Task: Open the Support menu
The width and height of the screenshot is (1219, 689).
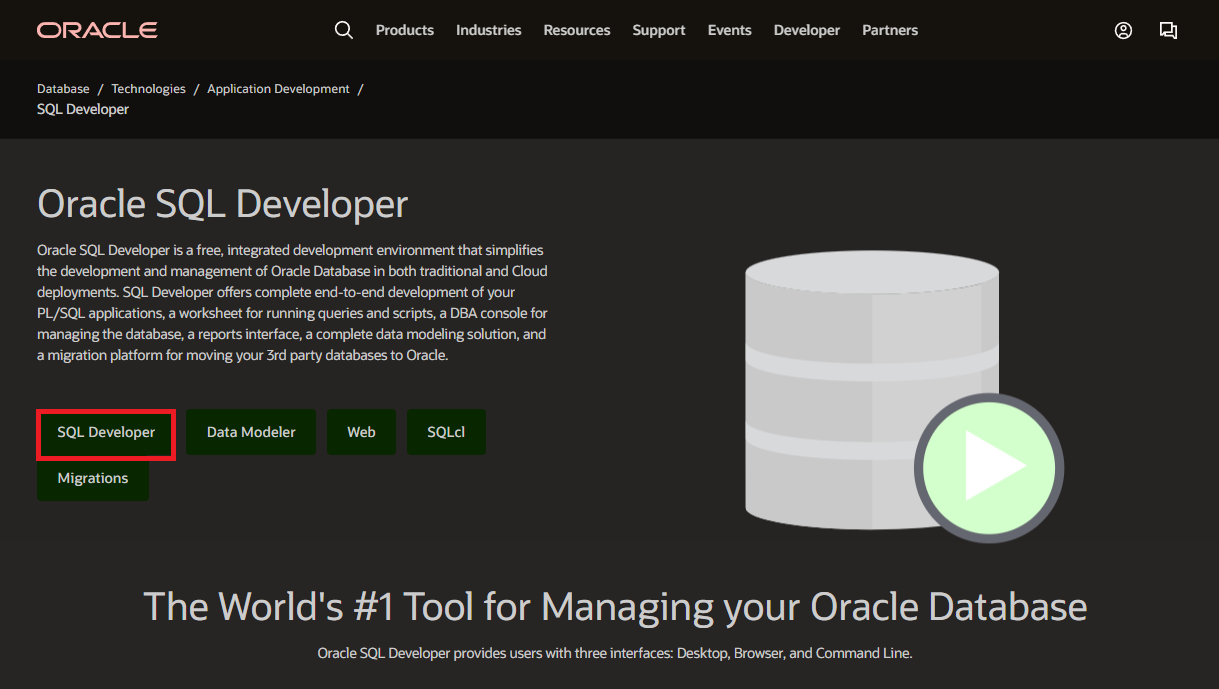Action: pyautogui.click(x=659, y=30)
